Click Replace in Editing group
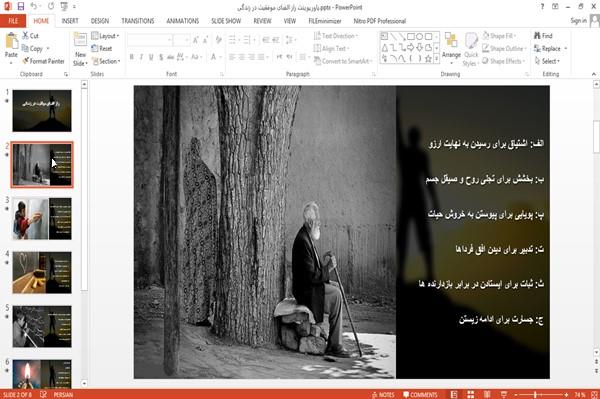Image resolution: width=600 pixels, height=399 pixels. (x=547, y=49)
